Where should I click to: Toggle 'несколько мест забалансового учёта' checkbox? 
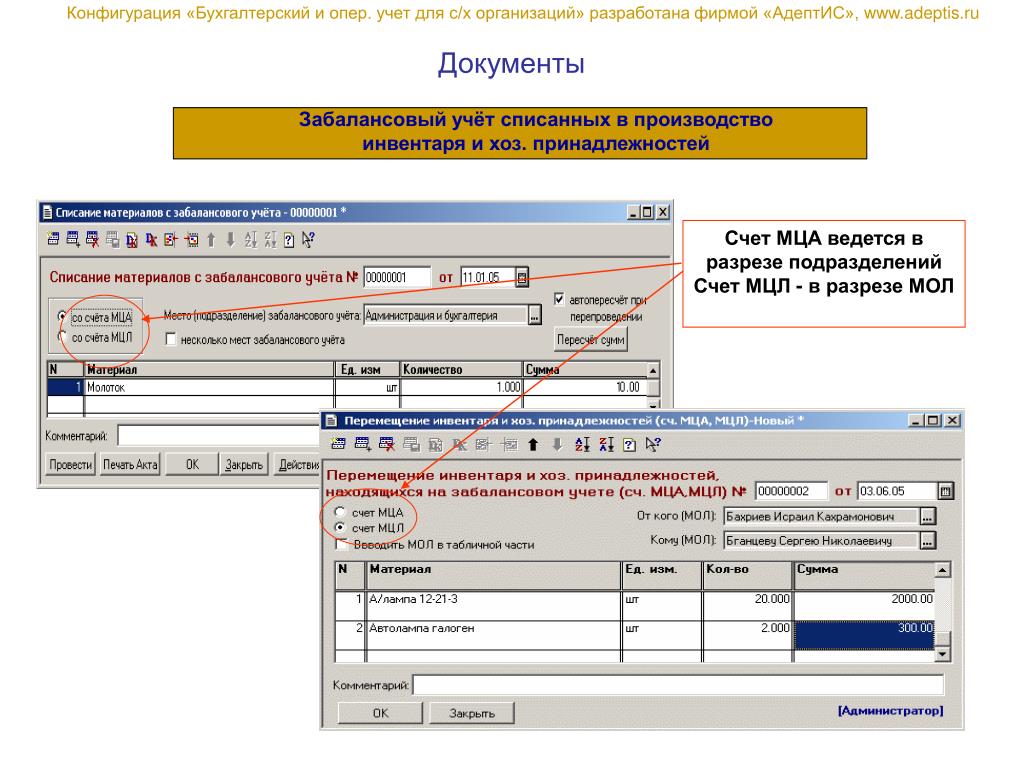pos(171,340)
